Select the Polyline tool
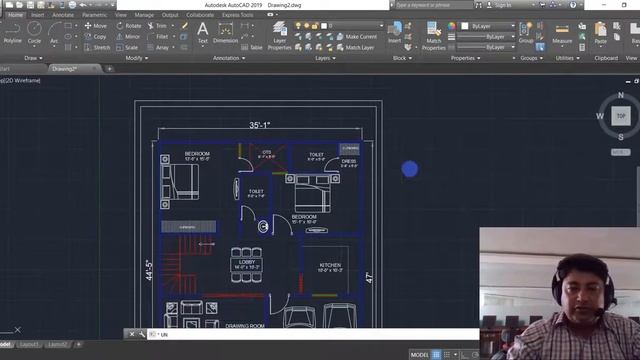Viewport: 640px width, 360px height. pyautogui.click(x=12, y=33)
